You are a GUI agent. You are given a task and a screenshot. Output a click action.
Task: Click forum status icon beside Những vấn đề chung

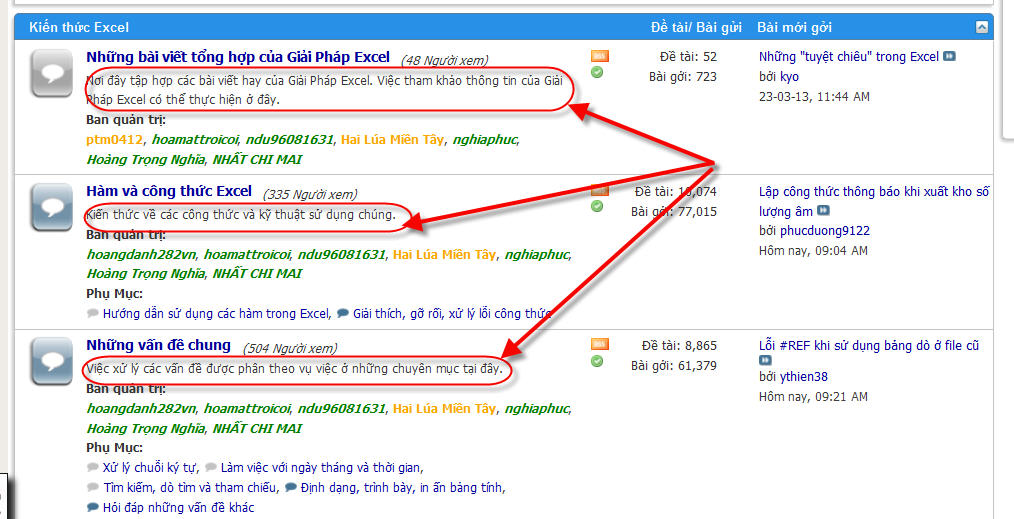52,361
